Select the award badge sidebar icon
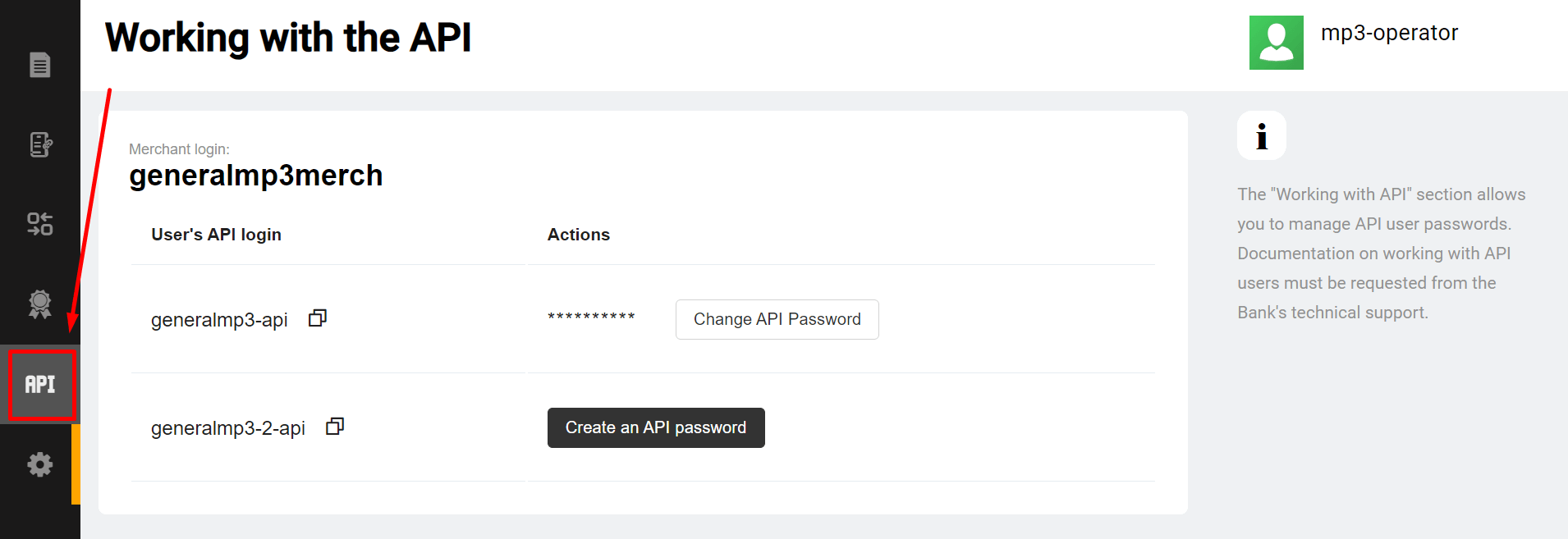The image size is (1568, 539). [39, 304]
